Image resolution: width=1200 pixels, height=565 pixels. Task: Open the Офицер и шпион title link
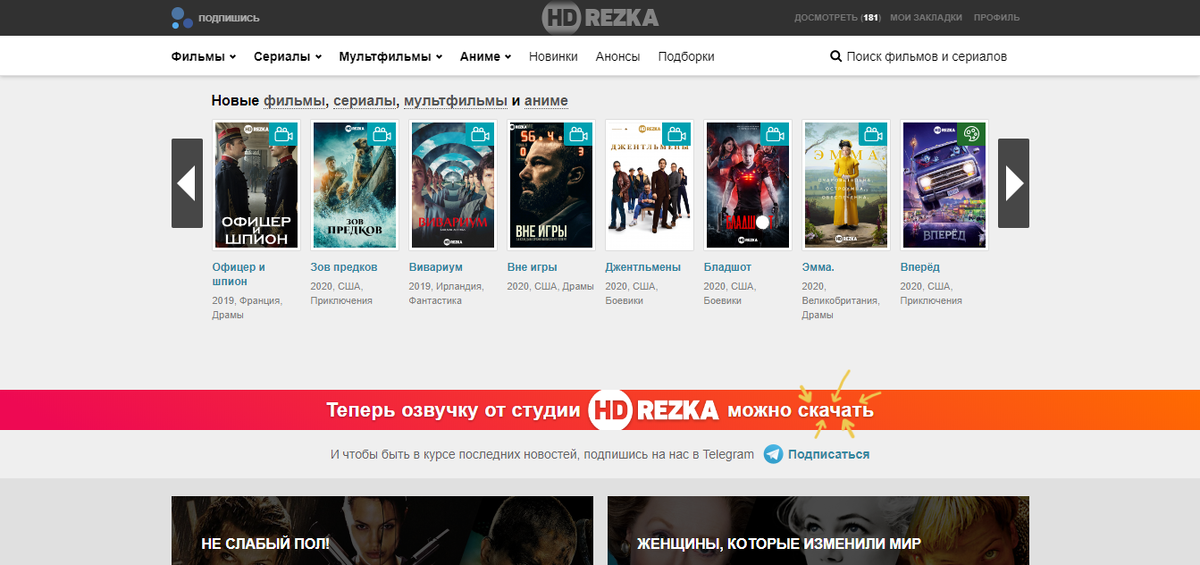(x=239, y=274)
